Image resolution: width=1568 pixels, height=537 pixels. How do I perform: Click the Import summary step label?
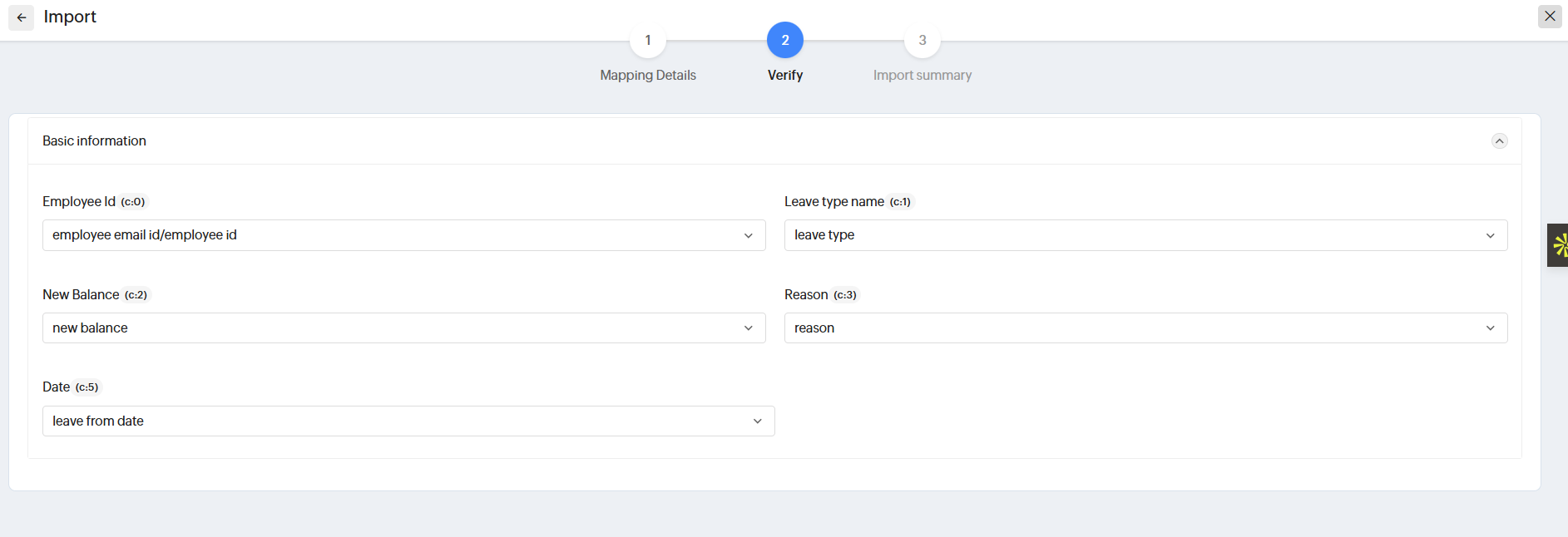[922, 75]
